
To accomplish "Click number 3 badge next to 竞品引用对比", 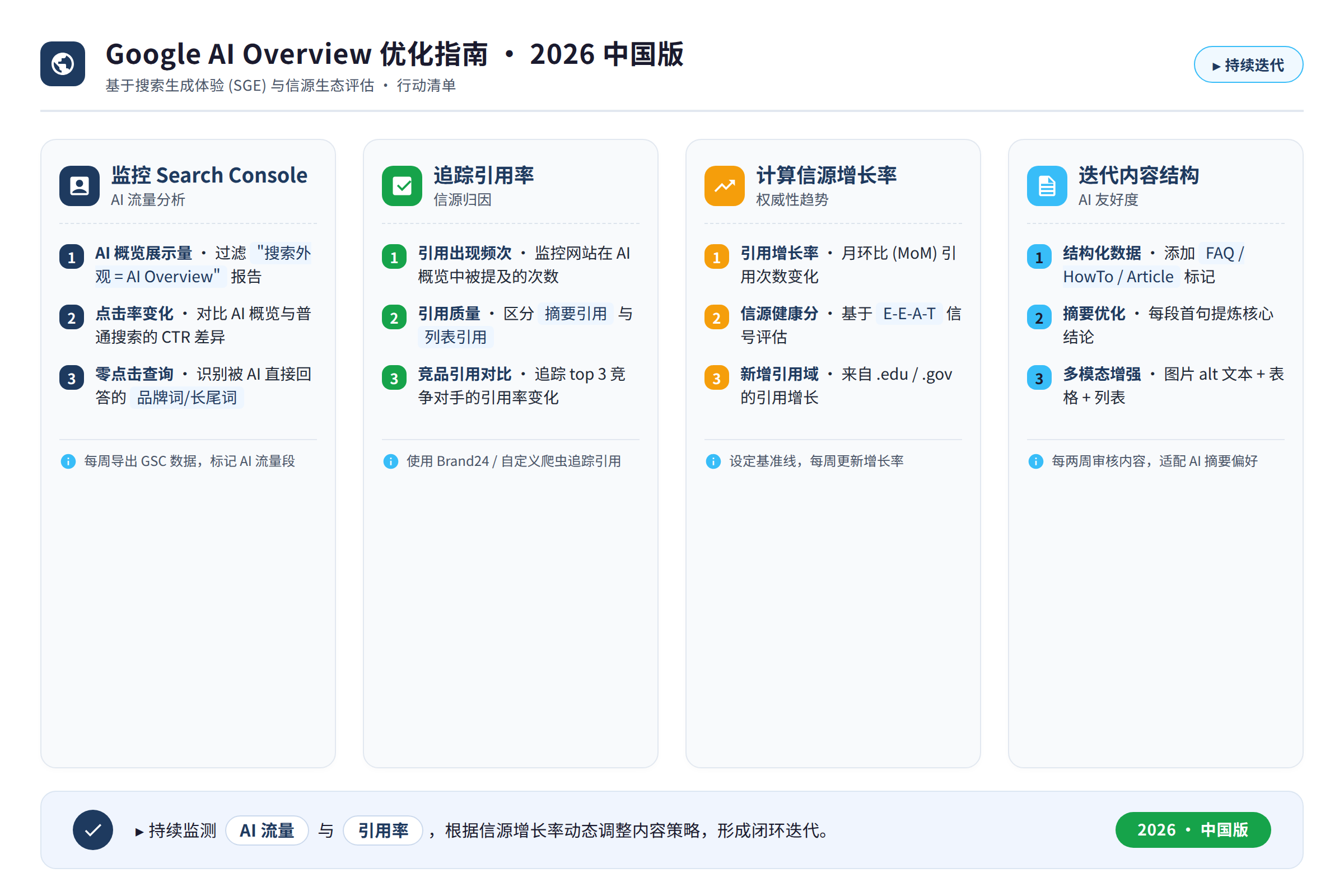I will point(394,377).
